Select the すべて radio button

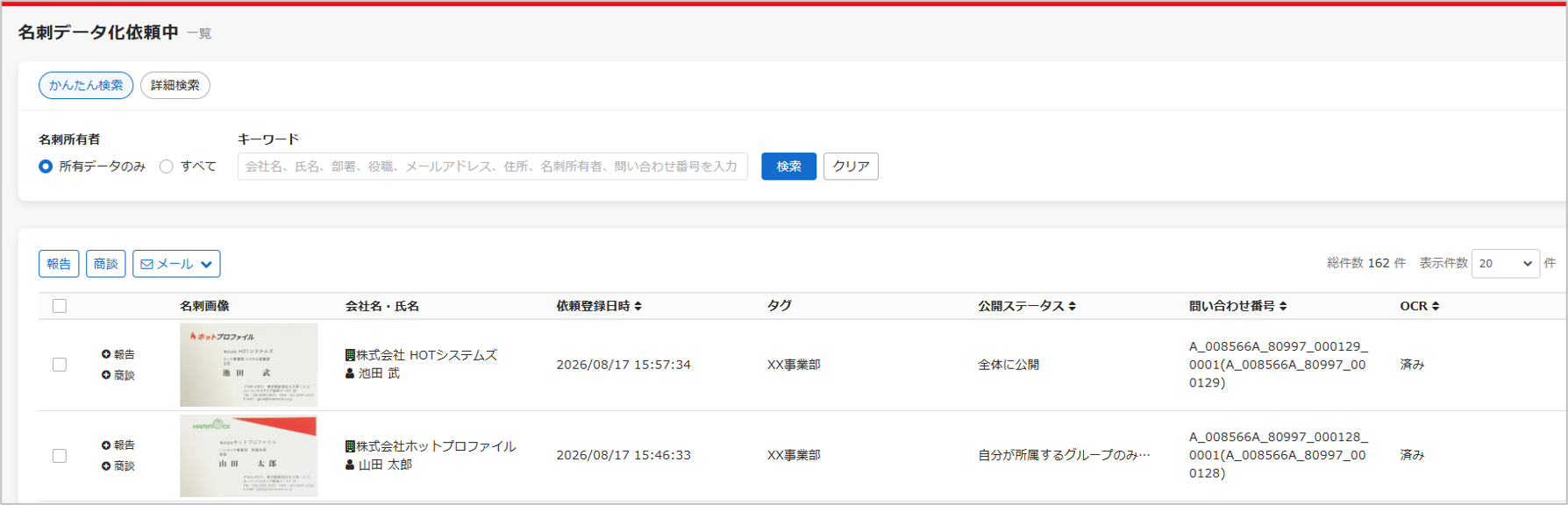tap(167, 167)
